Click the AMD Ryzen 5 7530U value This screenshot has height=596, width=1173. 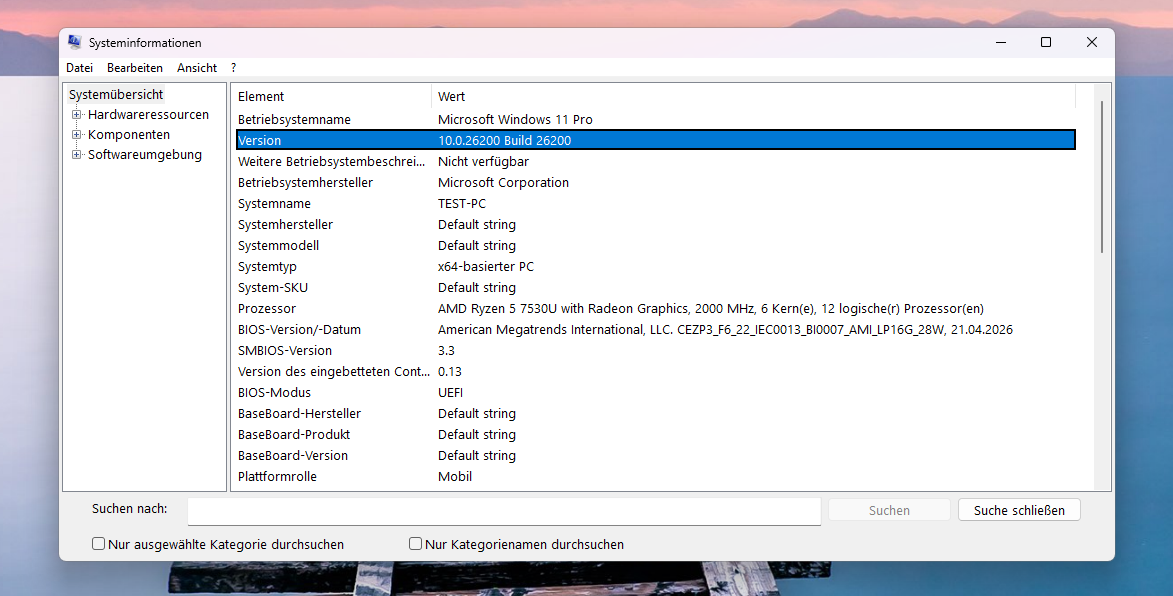click(x=711, y=308)
